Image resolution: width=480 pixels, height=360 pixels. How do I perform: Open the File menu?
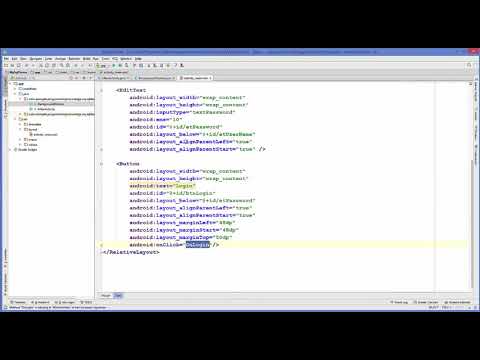pyautogui.click(x=6, y=59)
